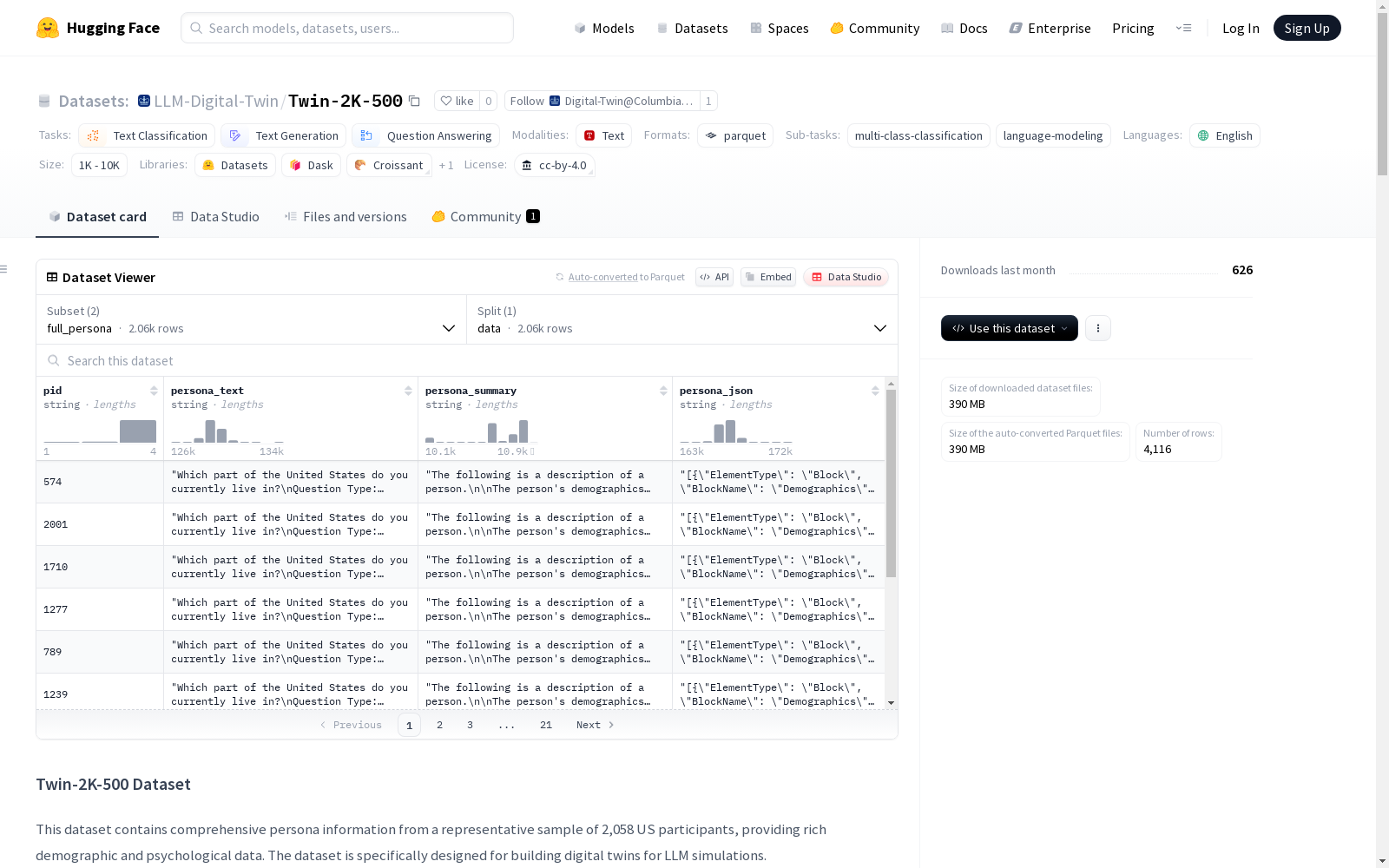Select the row with pid 574

click(x=461, y=482)
